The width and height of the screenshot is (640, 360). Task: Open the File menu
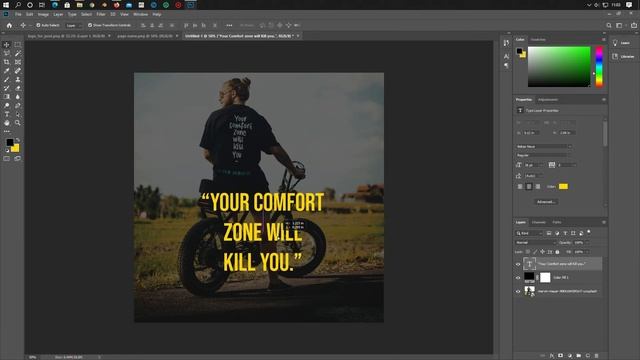click(x=18, y=14)
